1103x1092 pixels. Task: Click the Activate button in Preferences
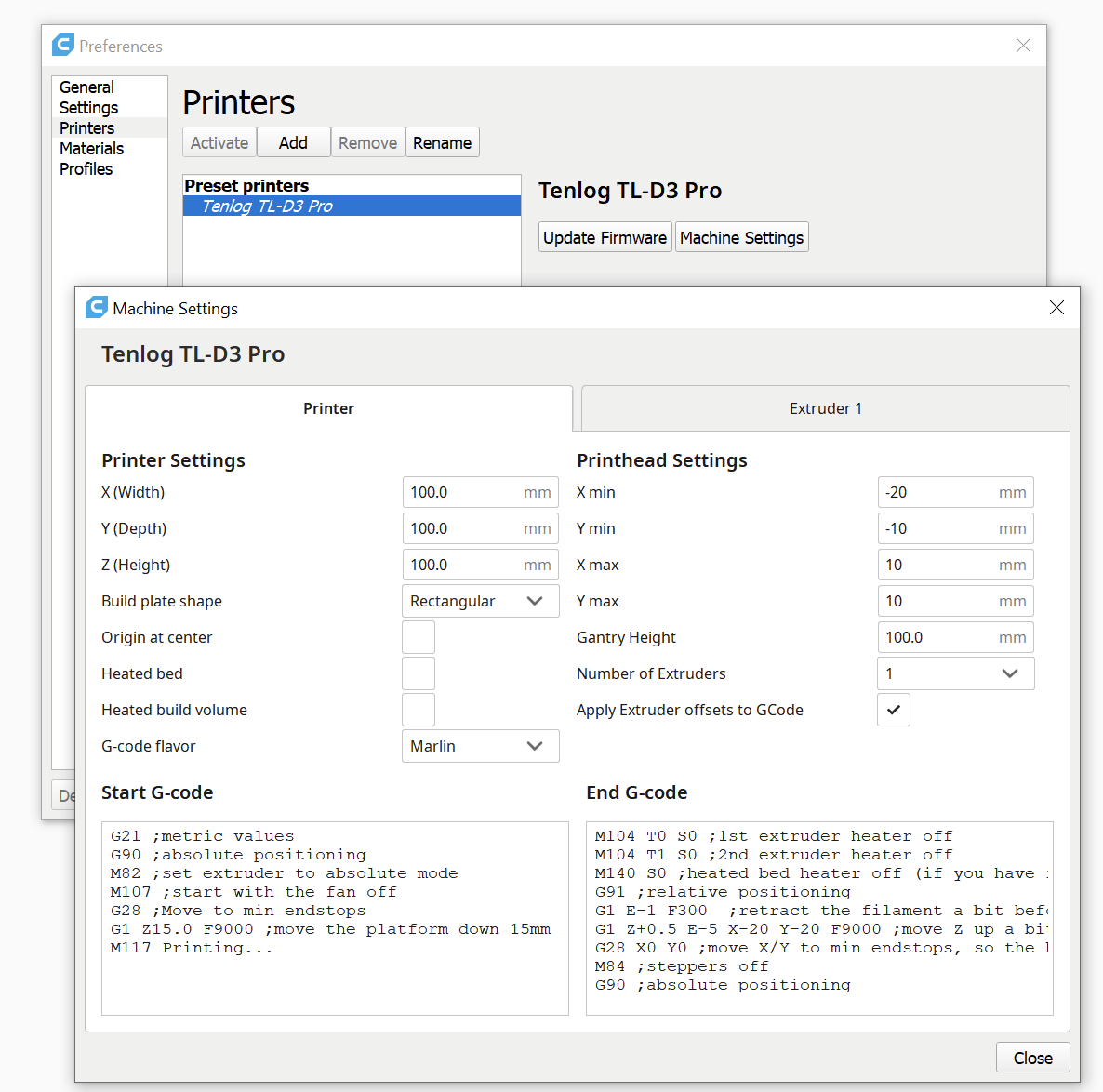click(x=219, y=142)
